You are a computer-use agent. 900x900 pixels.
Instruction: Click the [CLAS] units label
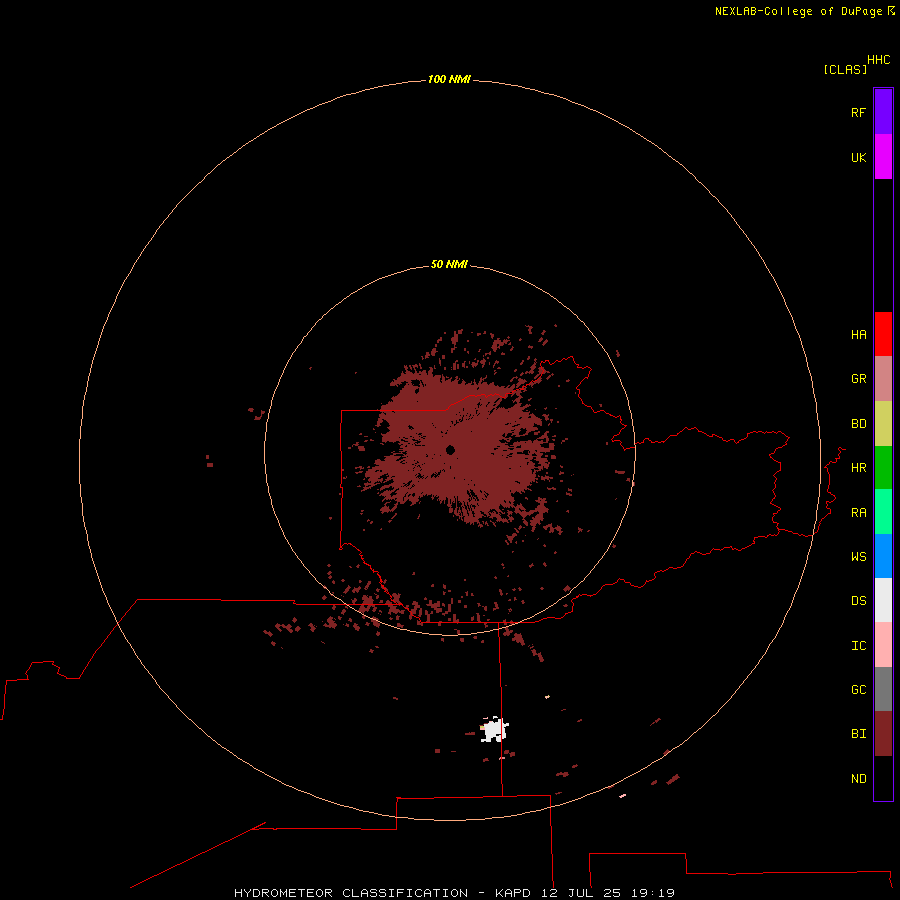point(845,69)
